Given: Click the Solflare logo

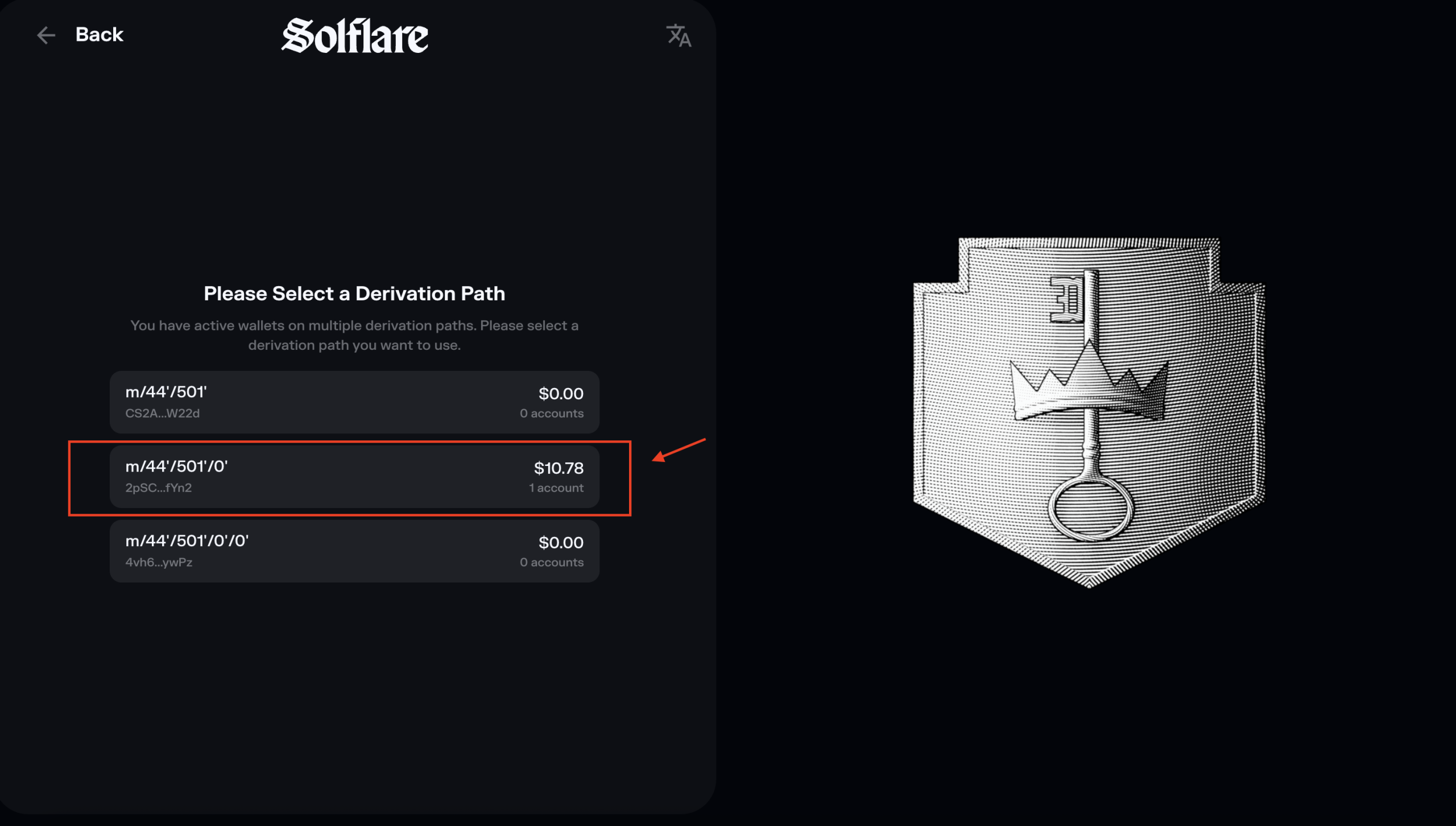Looking at the screenshot, I should (x=354, y=36).
